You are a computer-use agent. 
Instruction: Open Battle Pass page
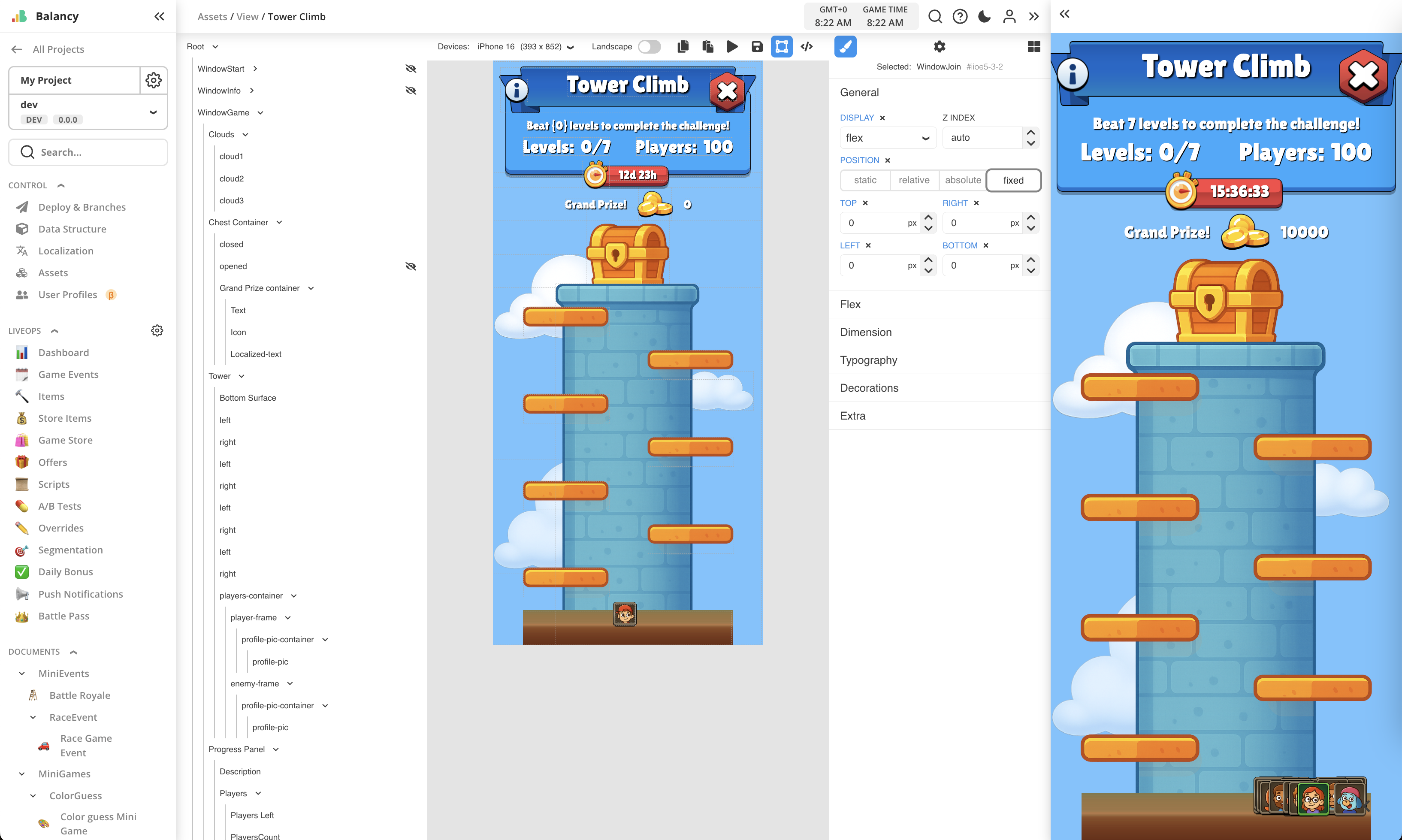[63, 616]
